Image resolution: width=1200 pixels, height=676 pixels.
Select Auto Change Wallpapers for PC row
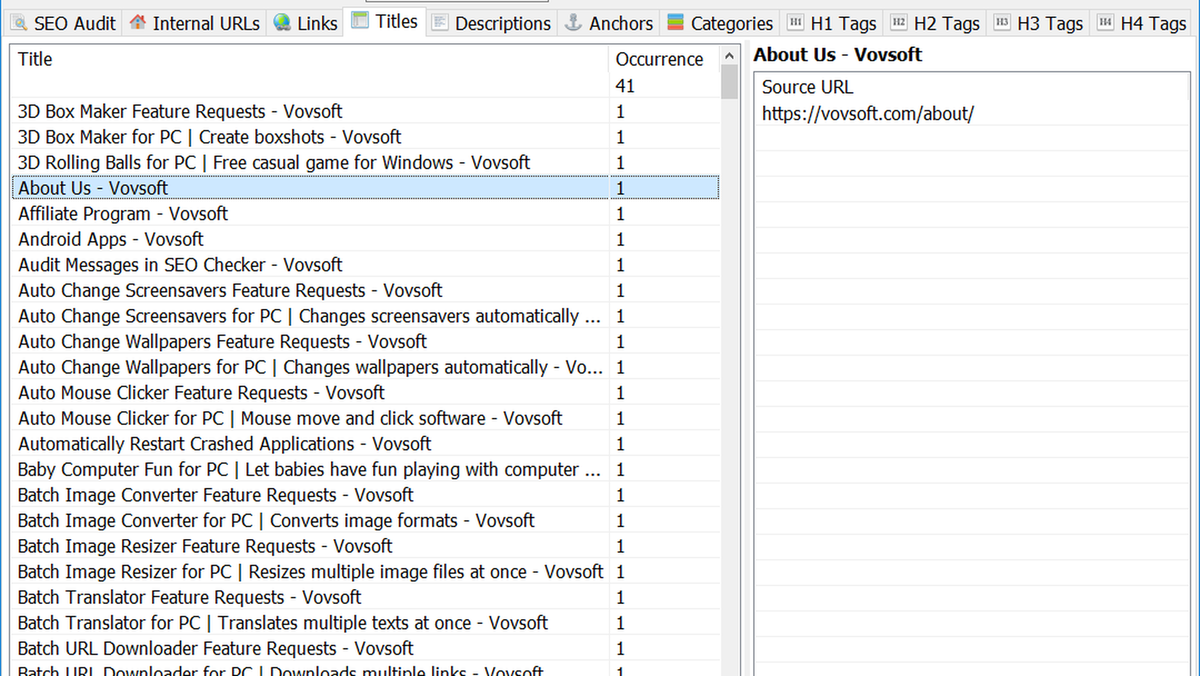365,367
